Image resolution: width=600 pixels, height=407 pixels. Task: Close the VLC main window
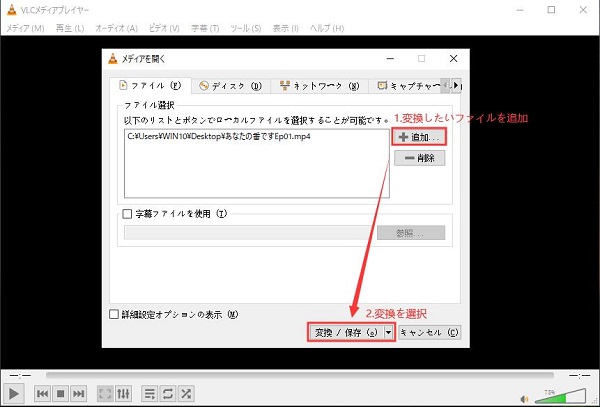(x=583, y=10)
